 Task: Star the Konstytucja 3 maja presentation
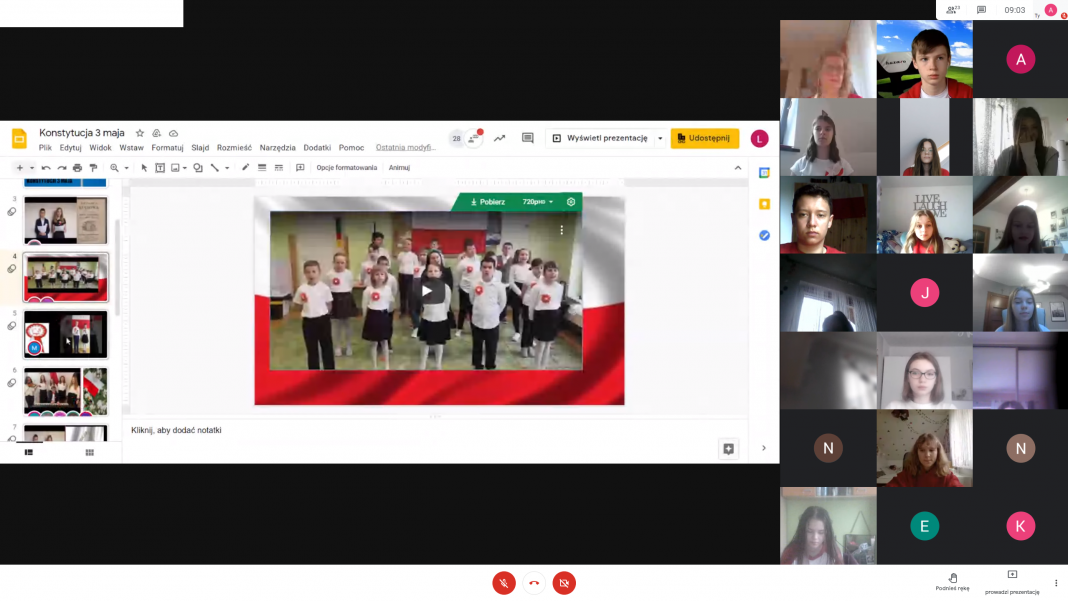tap(140, 133)
